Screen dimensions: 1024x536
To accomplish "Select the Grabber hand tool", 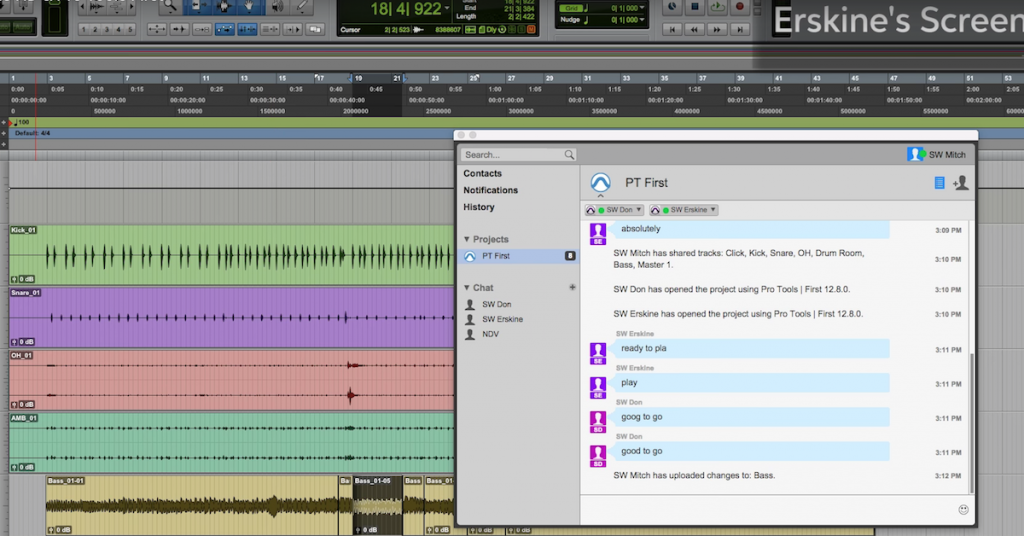I will click(x=249, y=7).
